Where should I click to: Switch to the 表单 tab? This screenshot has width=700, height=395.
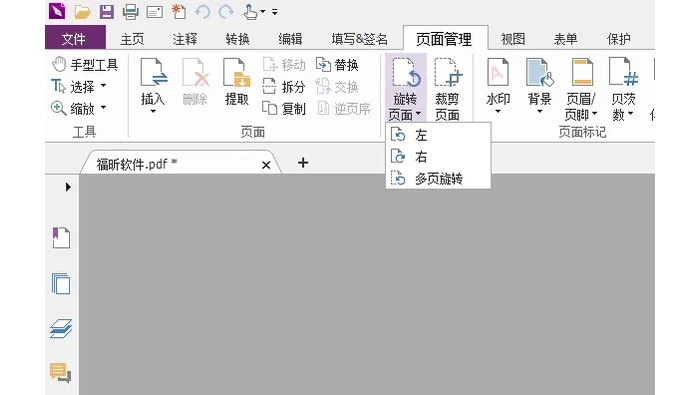[565, 39]
